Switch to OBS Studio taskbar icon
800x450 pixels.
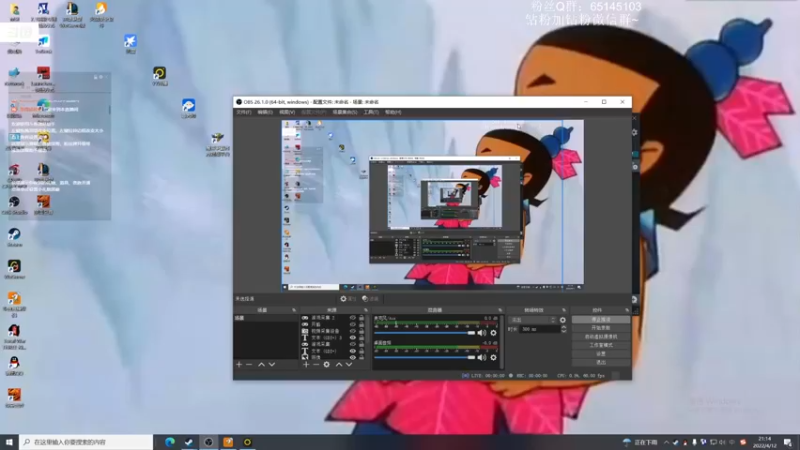[208, 442]
